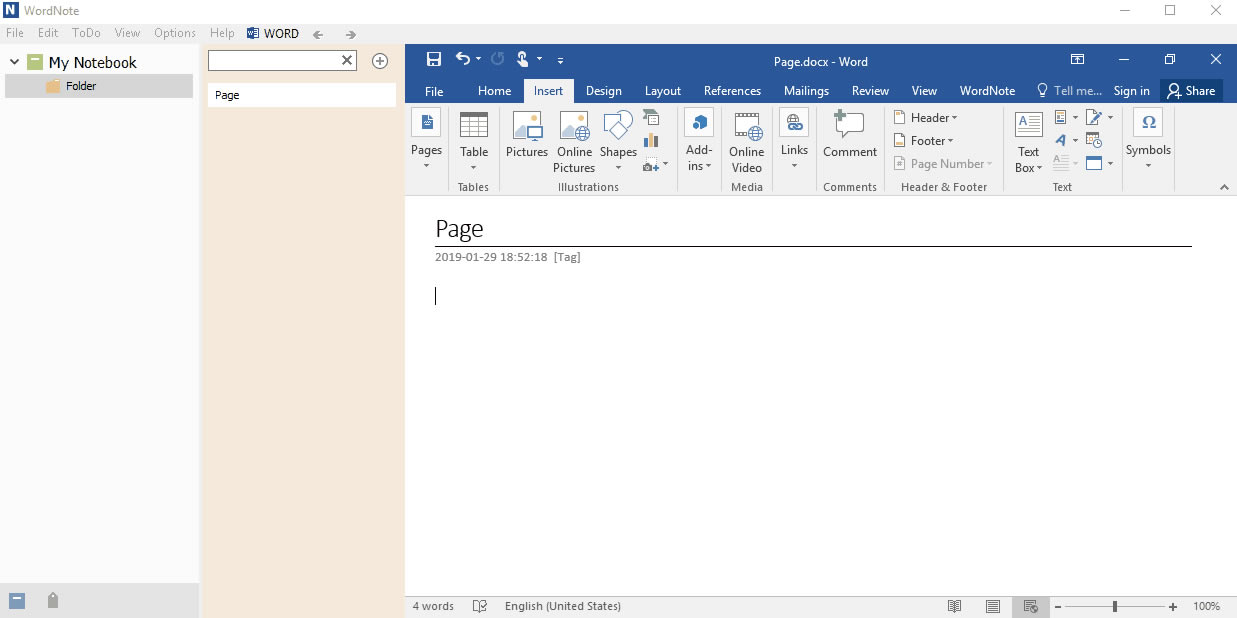Collapse the My Notebook tree
This screenshot has height=618, width=1237.
(x=13, y=62)
